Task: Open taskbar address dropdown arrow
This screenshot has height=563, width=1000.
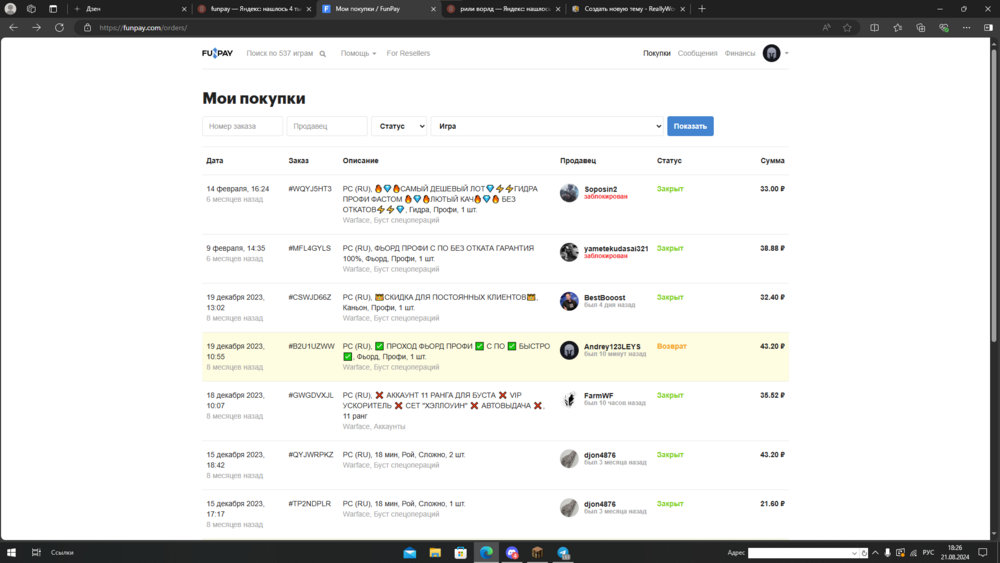Action: [854, 553]
